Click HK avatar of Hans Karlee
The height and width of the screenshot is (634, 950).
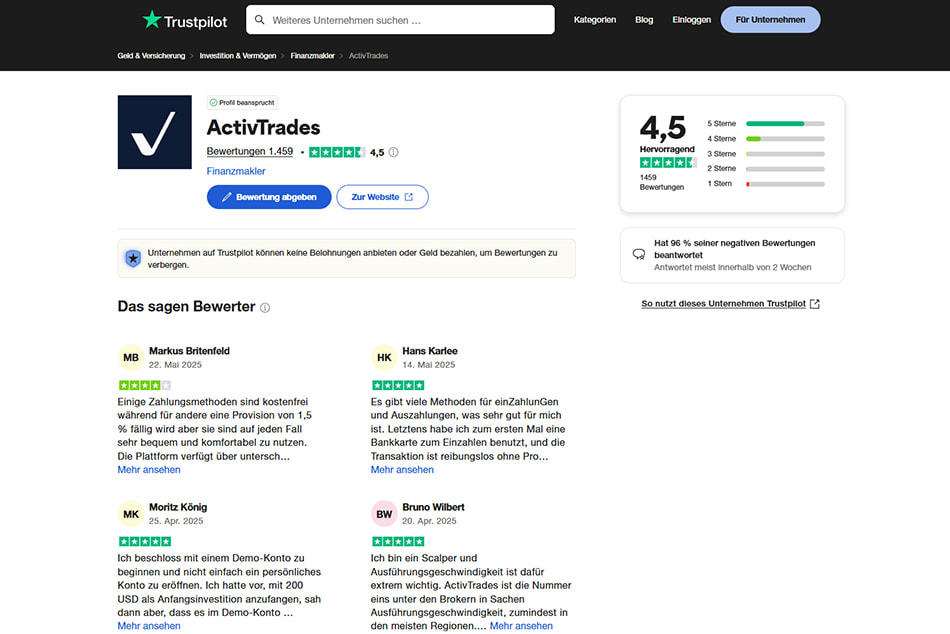(x=384, y=358)
